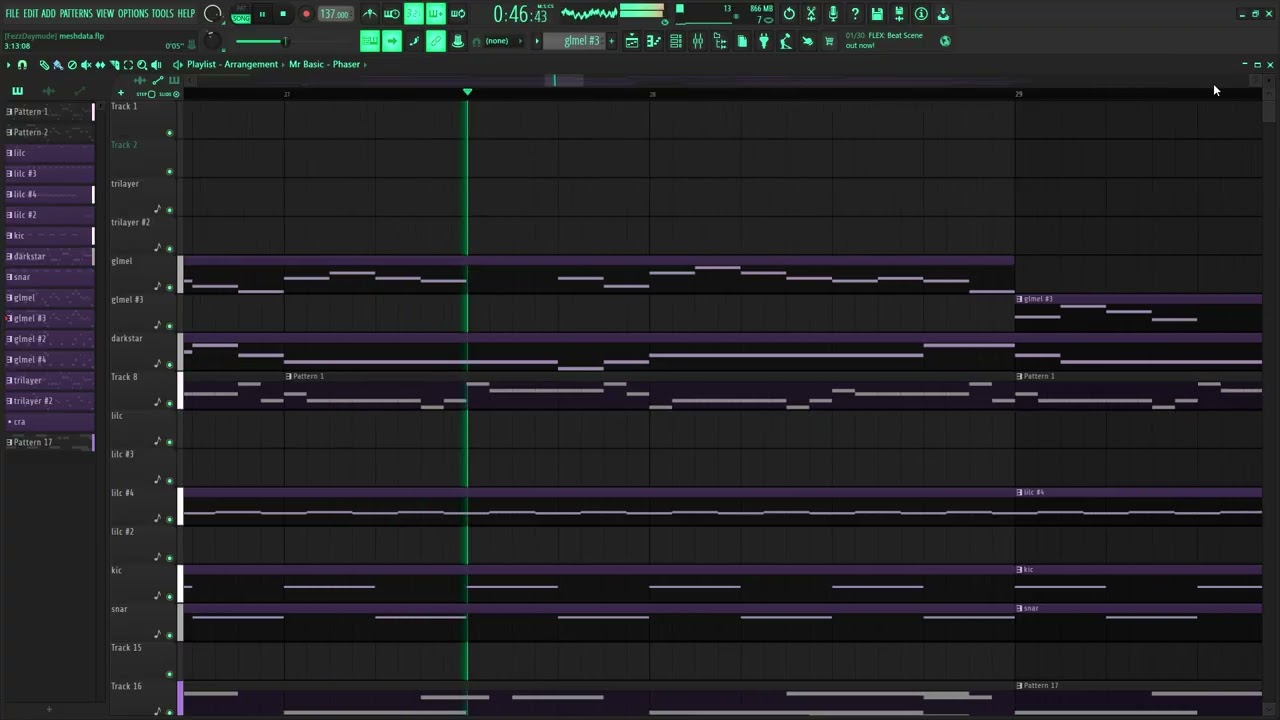Open the TOOLS menu
The image size is (1280, 720).
pos(162,14)
